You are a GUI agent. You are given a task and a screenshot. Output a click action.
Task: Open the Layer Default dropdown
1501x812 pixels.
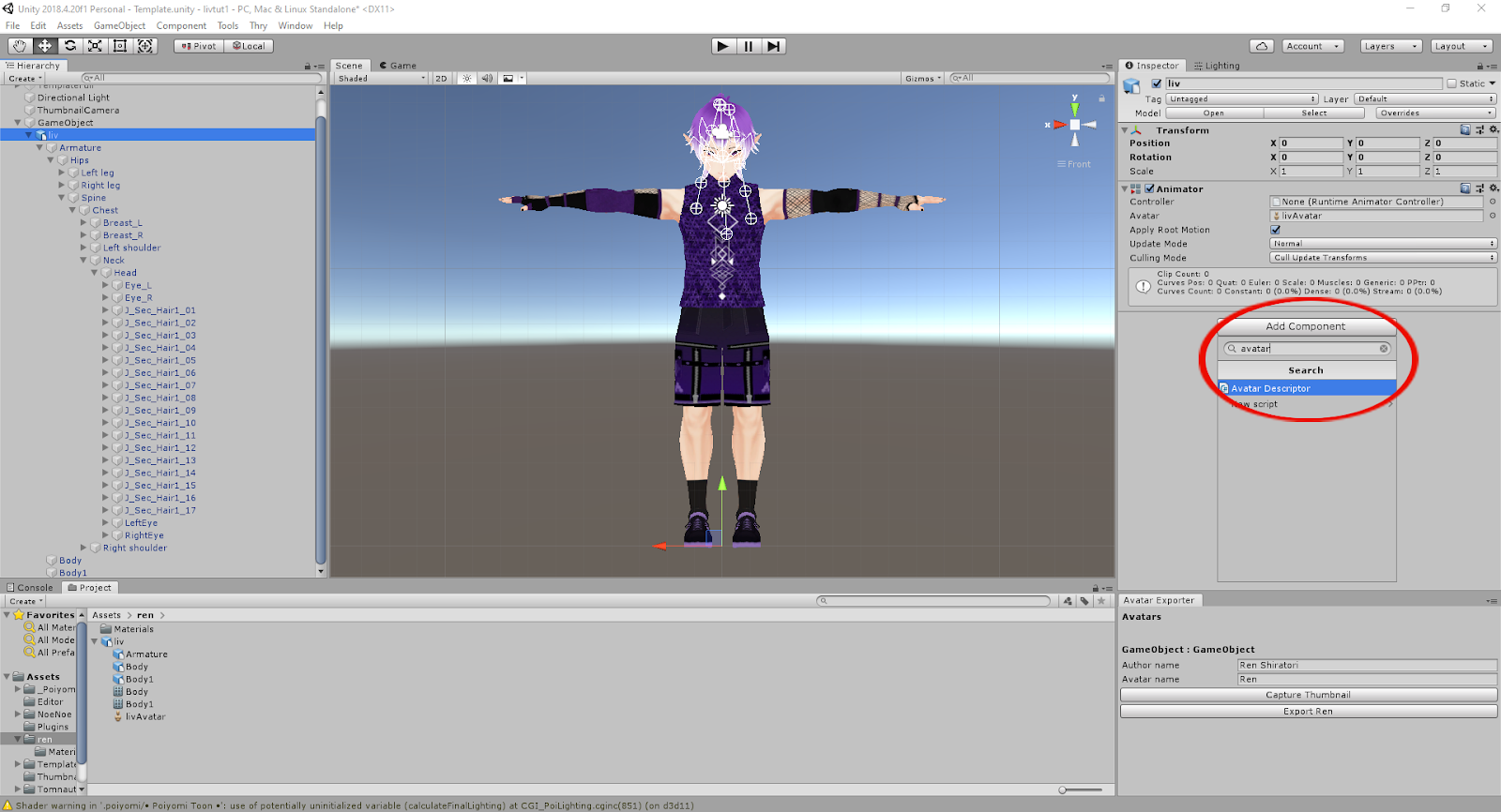[1426, 98]
